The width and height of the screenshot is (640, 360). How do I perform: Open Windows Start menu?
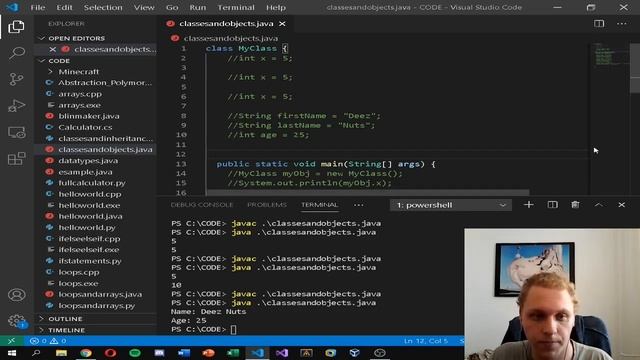coord(11,353)
